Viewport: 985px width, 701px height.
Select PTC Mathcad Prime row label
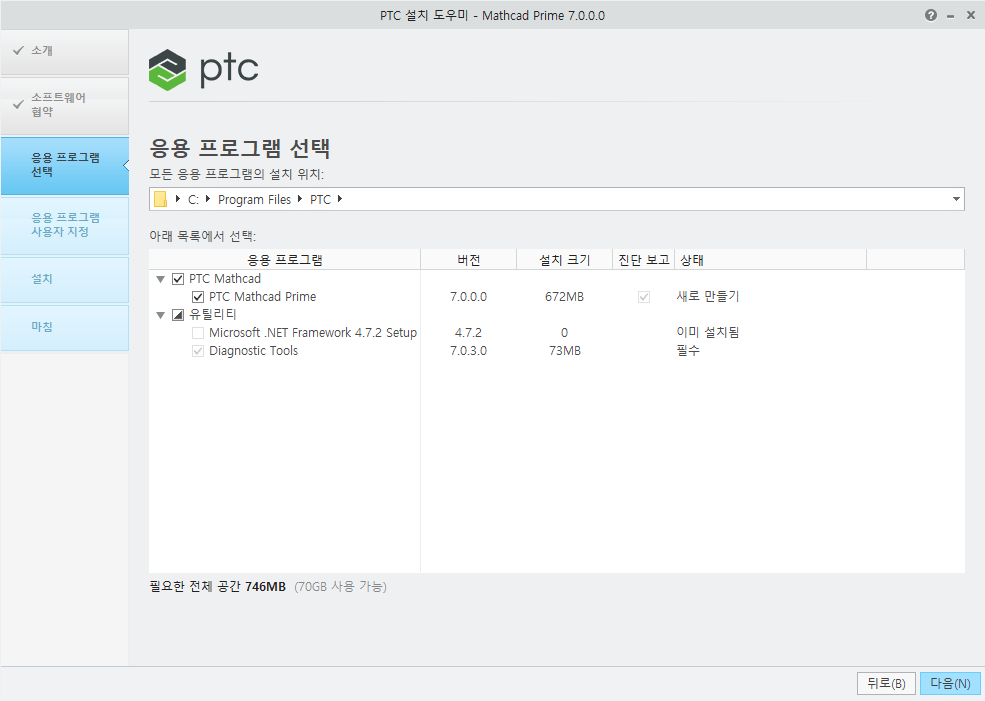click(263, 297)
